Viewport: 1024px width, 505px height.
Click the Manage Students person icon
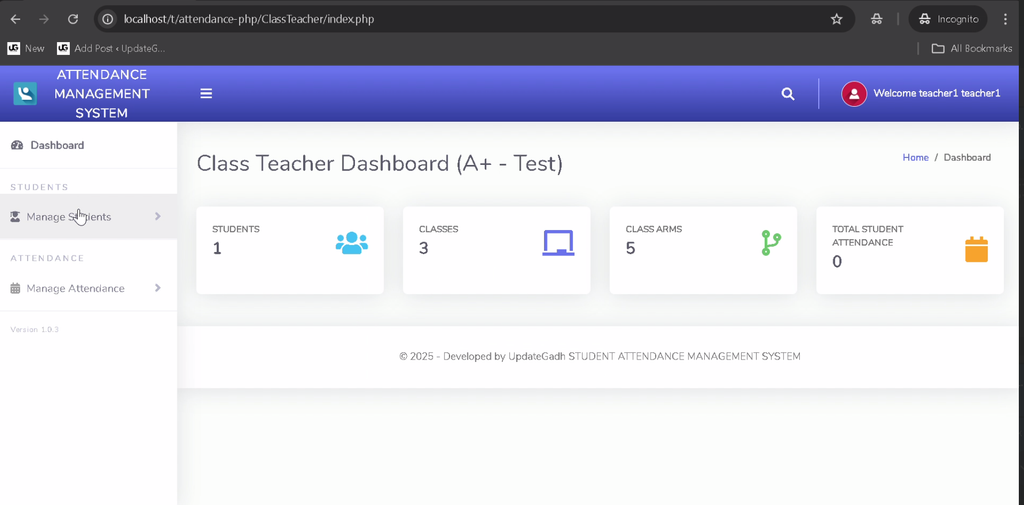click(x=15, y=217)
